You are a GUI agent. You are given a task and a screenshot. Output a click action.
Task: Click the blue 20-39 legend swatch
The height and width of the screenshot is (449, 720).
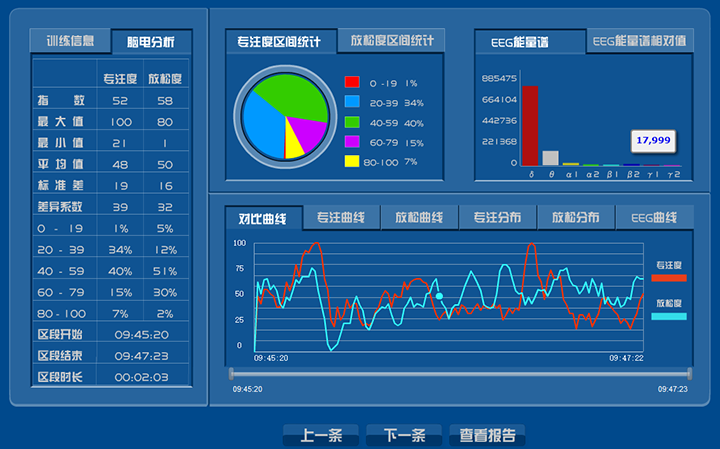click(x=352, y=101)
